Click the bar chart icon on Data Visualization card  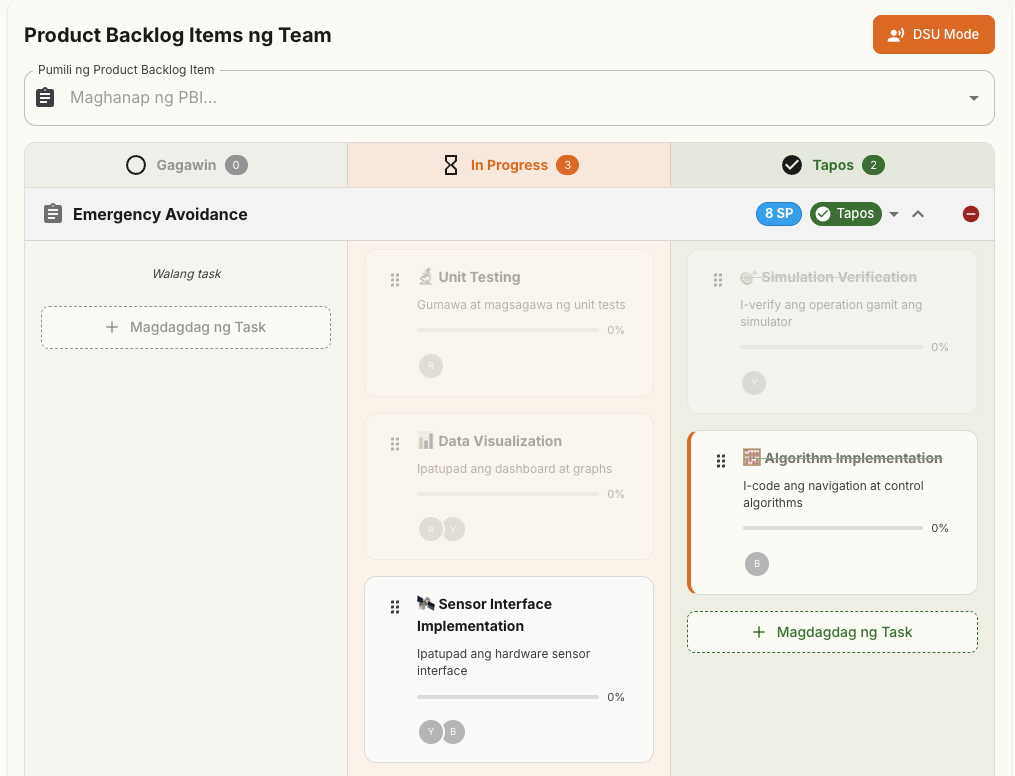coord(426,441)
